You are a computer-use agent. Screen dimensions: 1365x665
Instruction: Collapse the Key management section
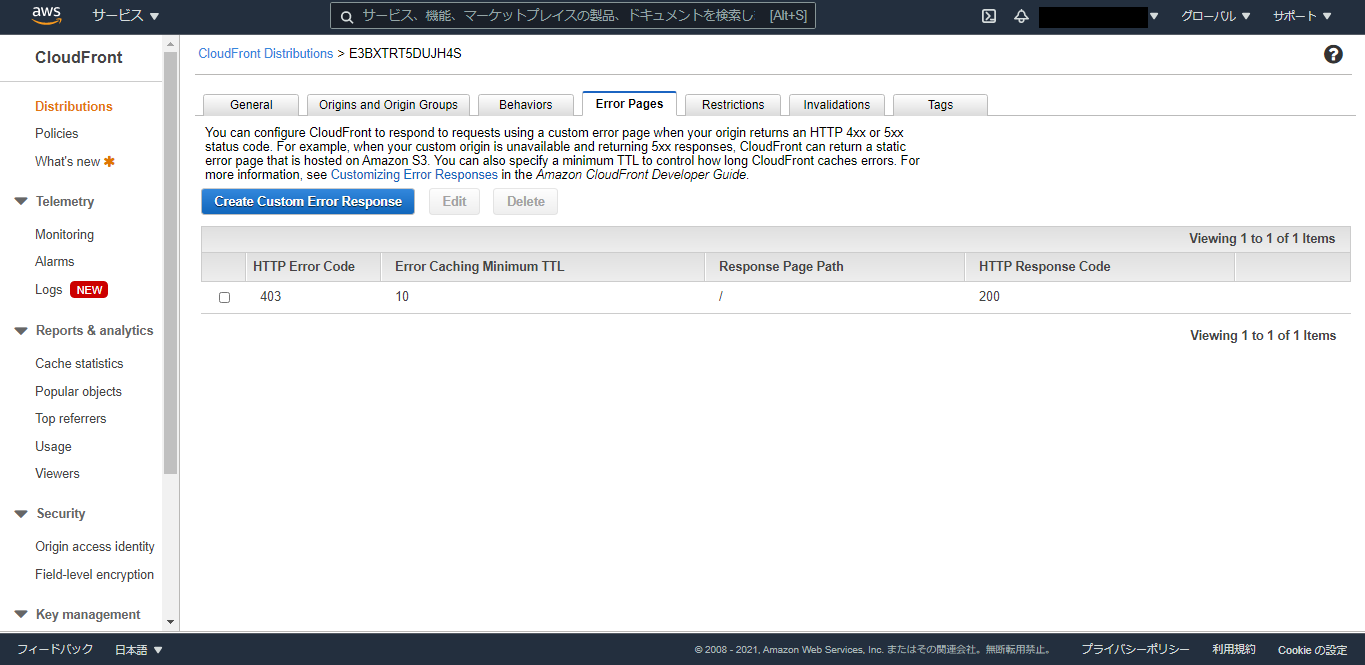pyautogui.click(x=21, y=614)
